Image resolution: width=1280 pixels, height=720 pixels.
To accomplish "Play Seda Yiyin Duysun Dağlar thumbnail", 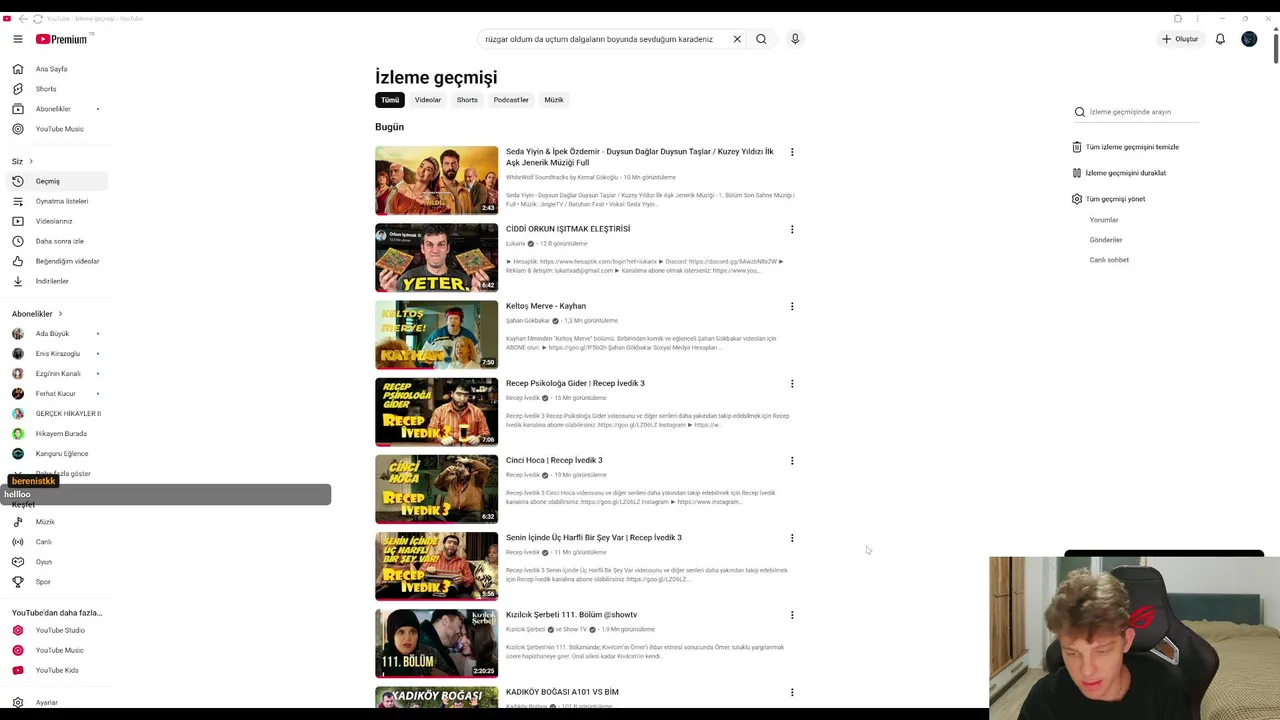I will [x=436, y=181].
